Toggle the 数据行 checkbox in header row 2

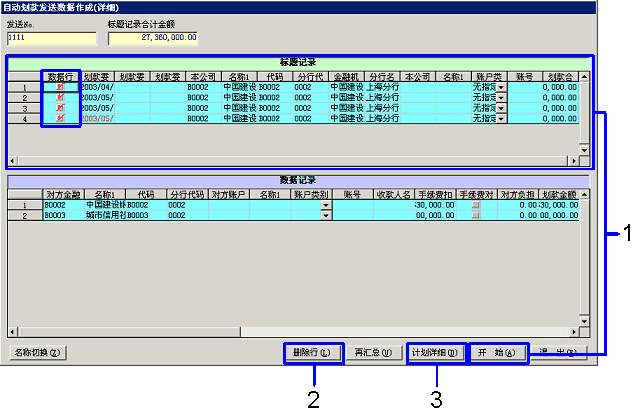[x=60, y=97]
